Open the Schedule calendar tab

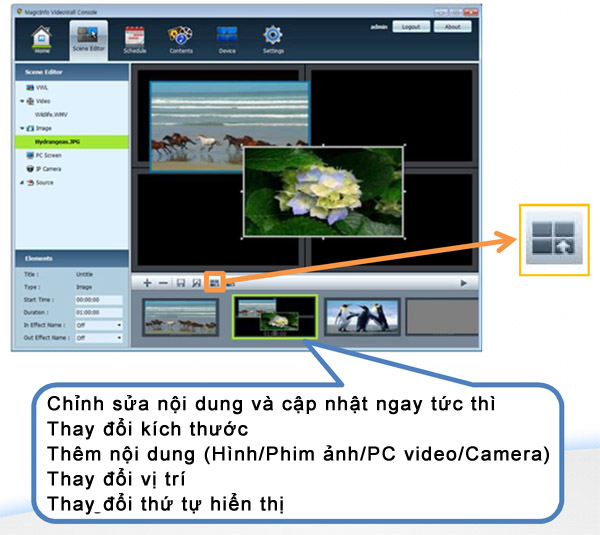[x=135, y=38]
